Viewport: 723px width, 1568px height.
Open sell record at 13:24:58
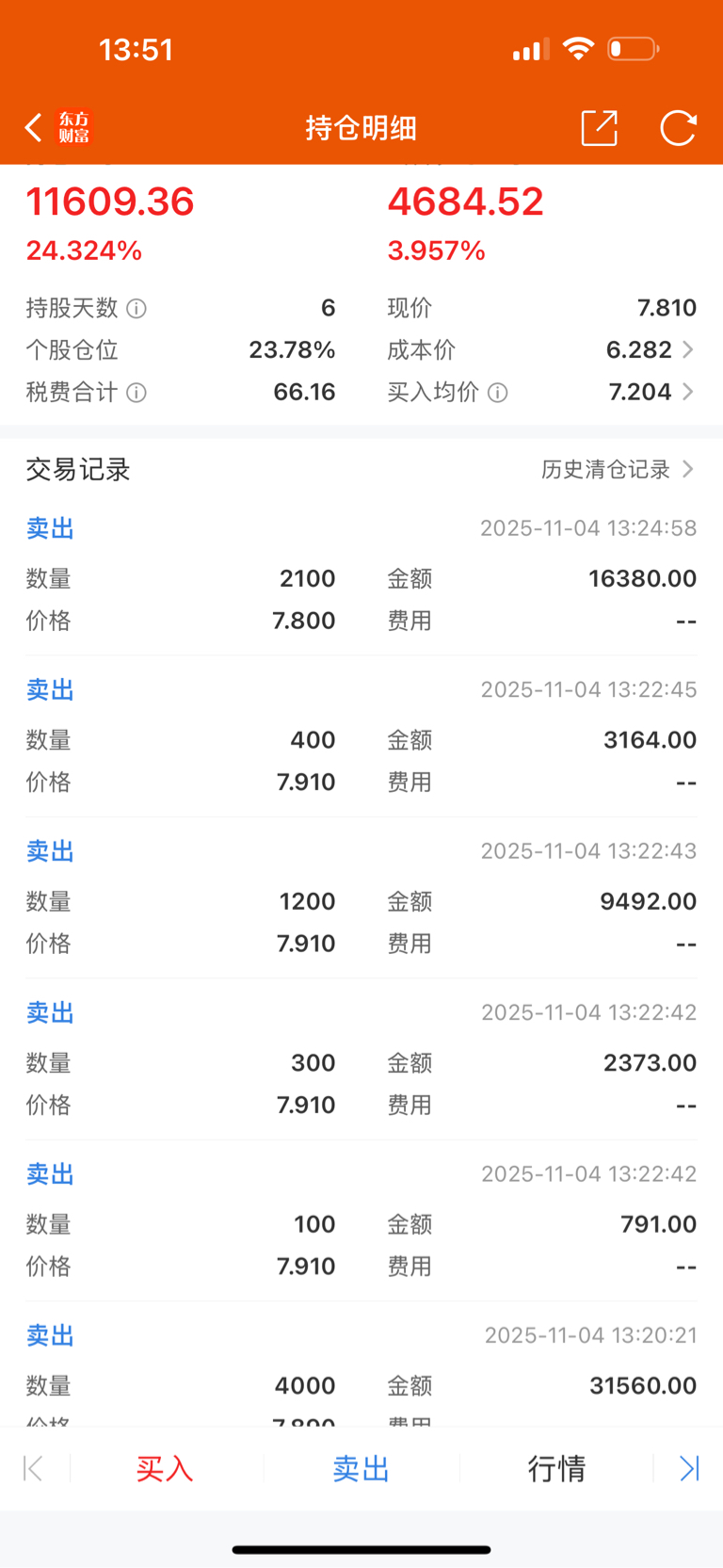(x=361, y=574)
